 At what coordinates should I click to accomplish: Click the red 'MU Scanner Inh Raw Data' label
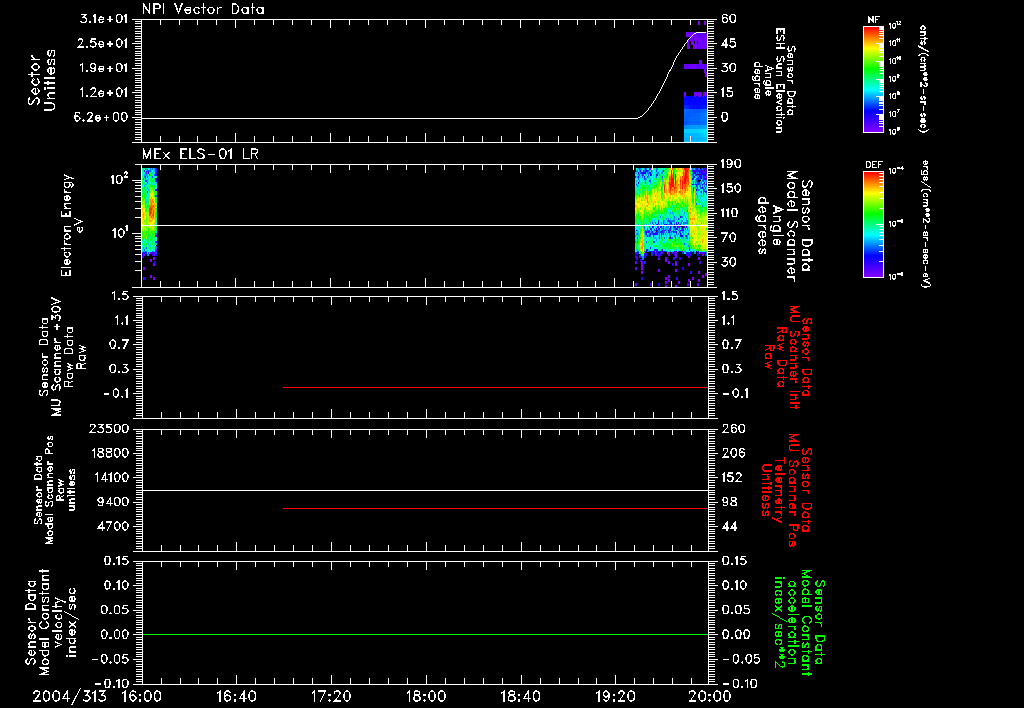(x=788, y=357)
